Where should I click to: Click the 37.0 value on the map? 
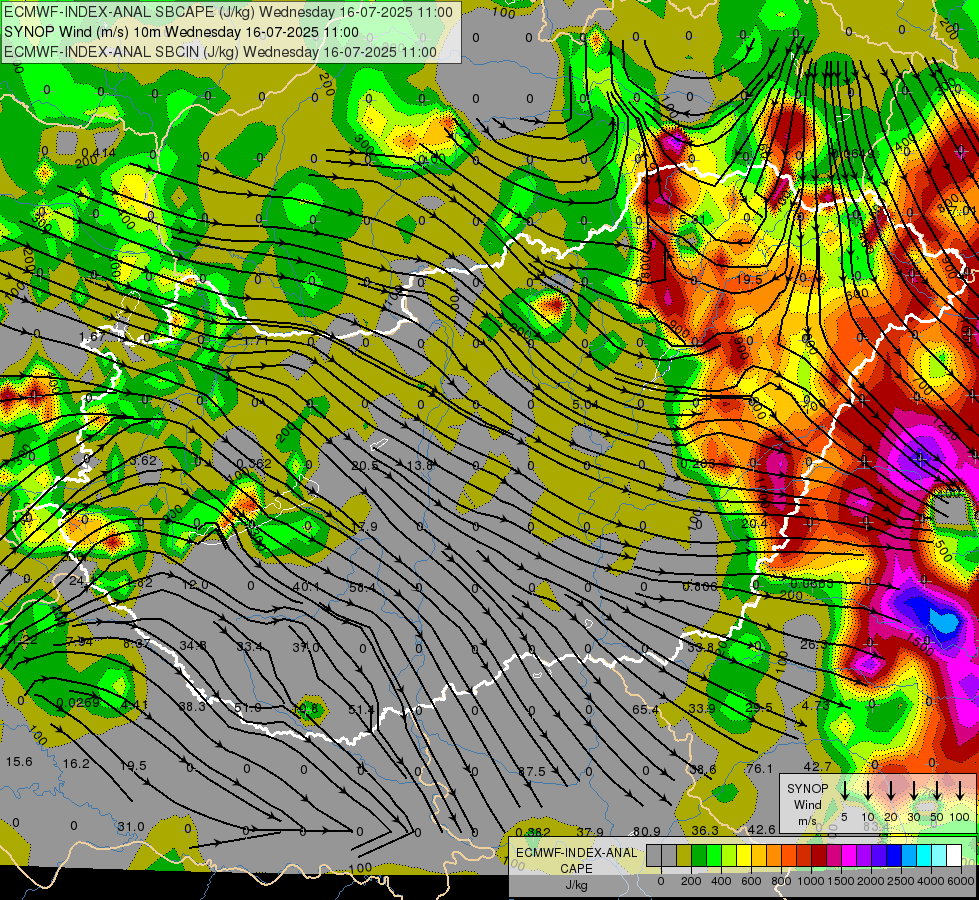point(306,647)
